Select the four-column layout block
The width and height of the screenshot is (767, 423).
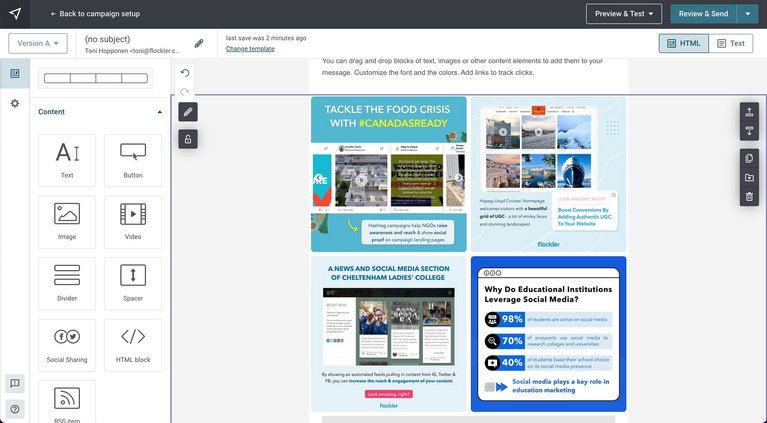96,78
